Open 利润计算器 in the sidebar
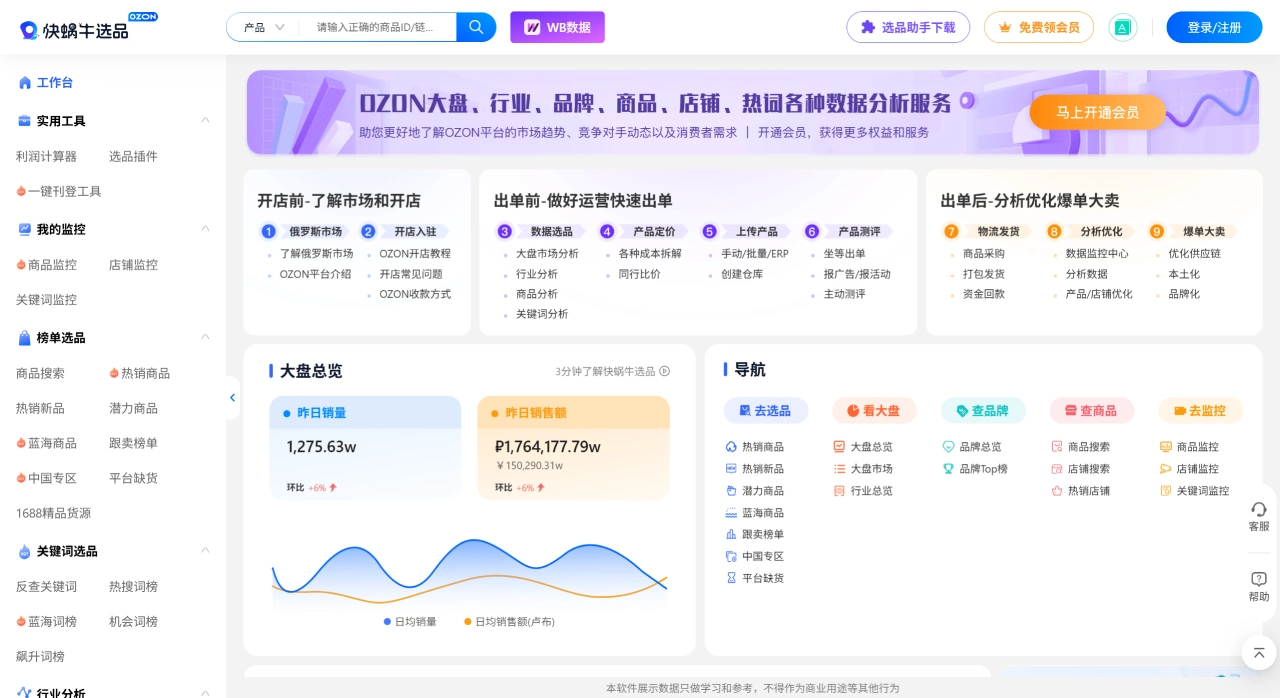Screen dimensions: 1280x698 pyautogui.click(x=46, y=156)
